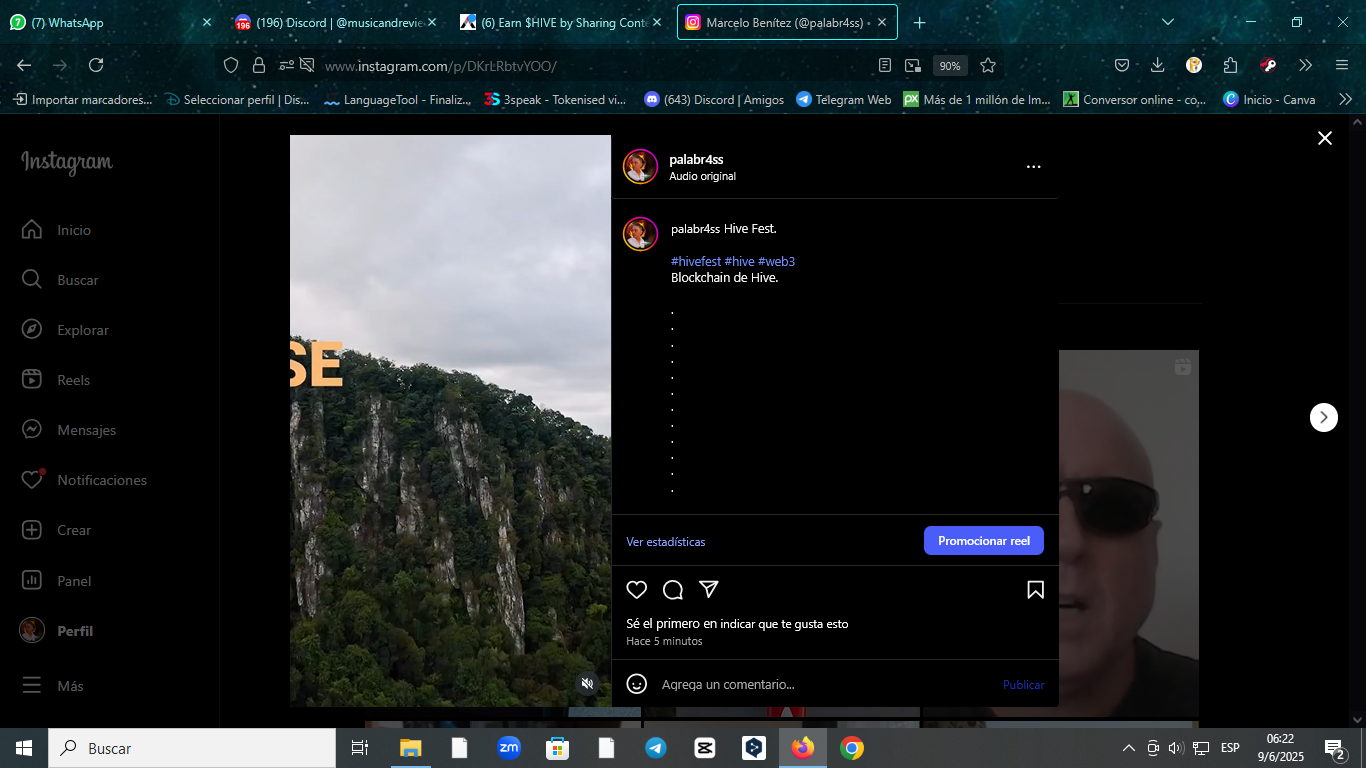Share the post with paper plane icon
The height and width of the screenshot is (768, 1366).
point(709,589)
